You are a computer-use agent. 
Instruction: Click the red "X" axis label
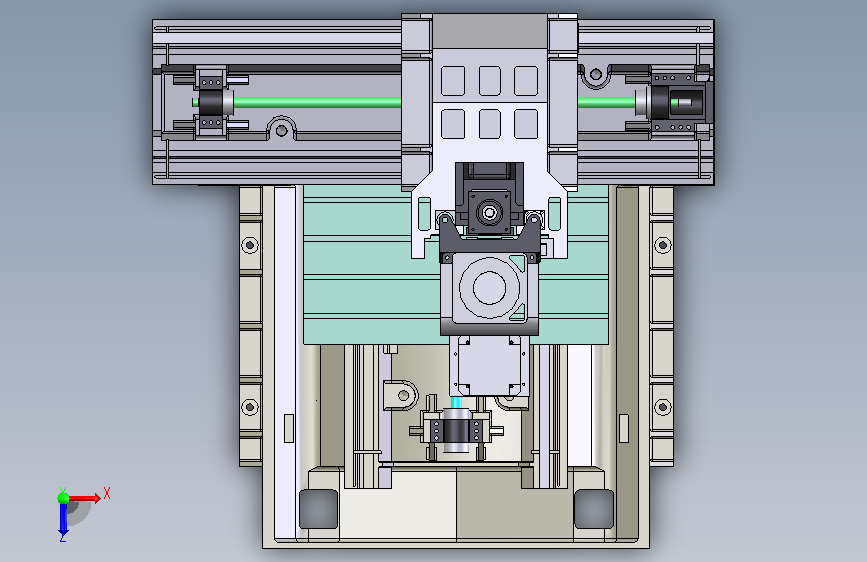[107, 493]
